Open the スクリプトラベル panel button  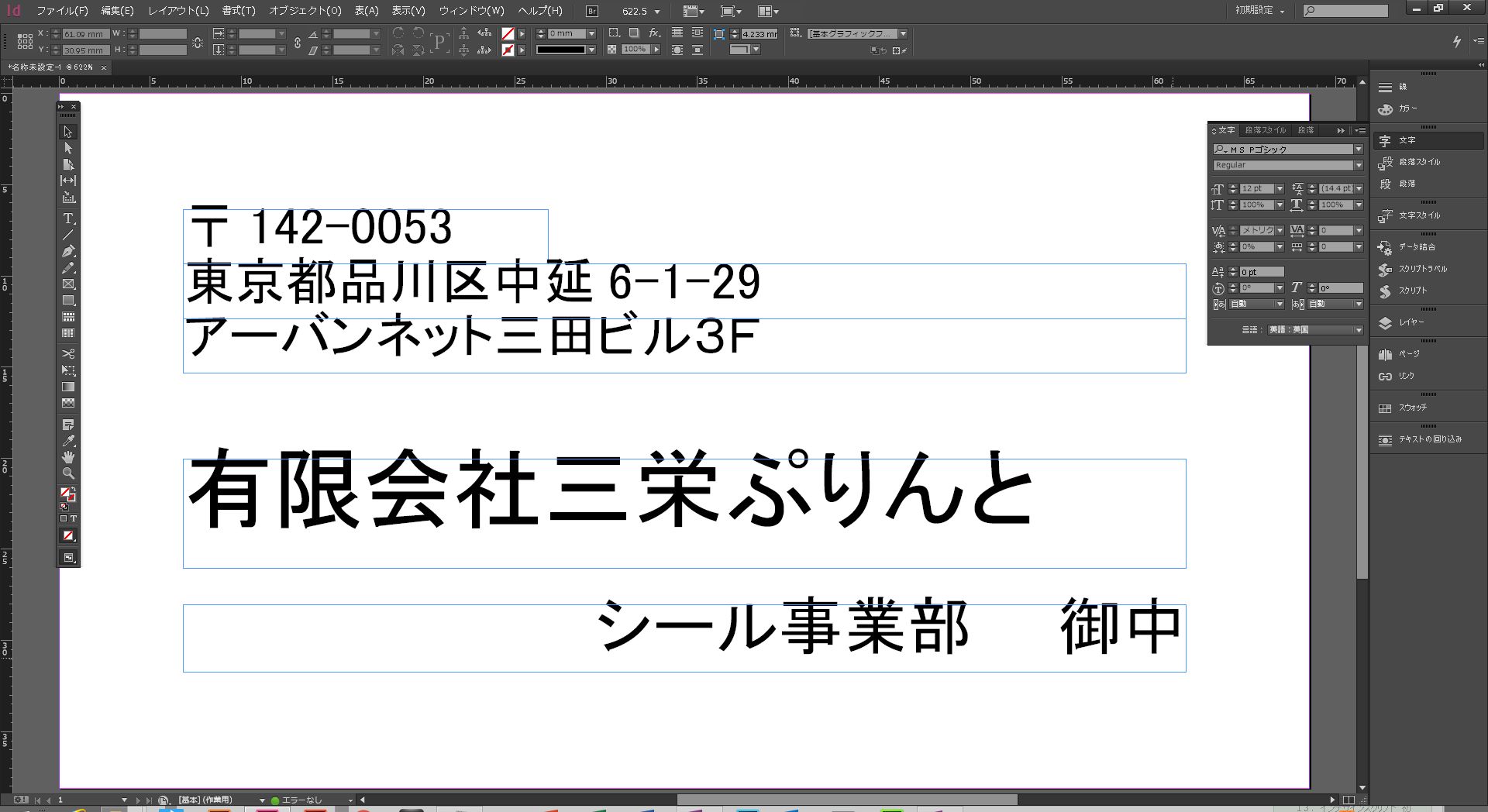pyautogui.click(x=1428, y=269)
